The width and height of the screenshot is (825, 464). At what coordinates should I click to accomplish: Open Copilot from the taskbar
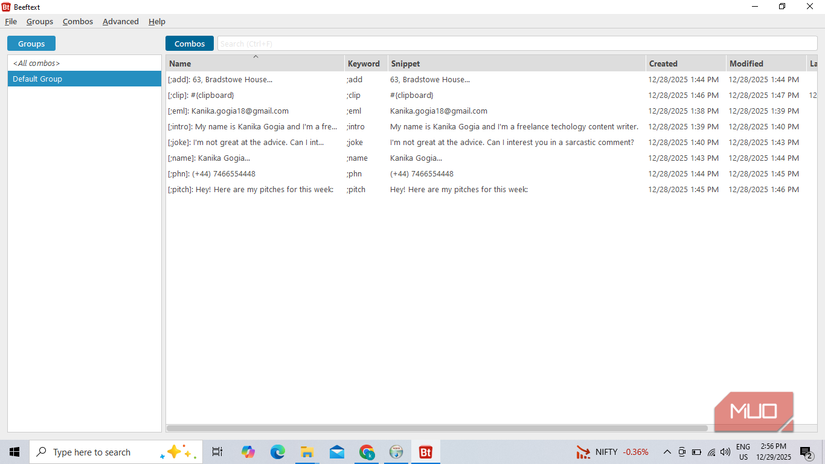[x=248, y=452]
